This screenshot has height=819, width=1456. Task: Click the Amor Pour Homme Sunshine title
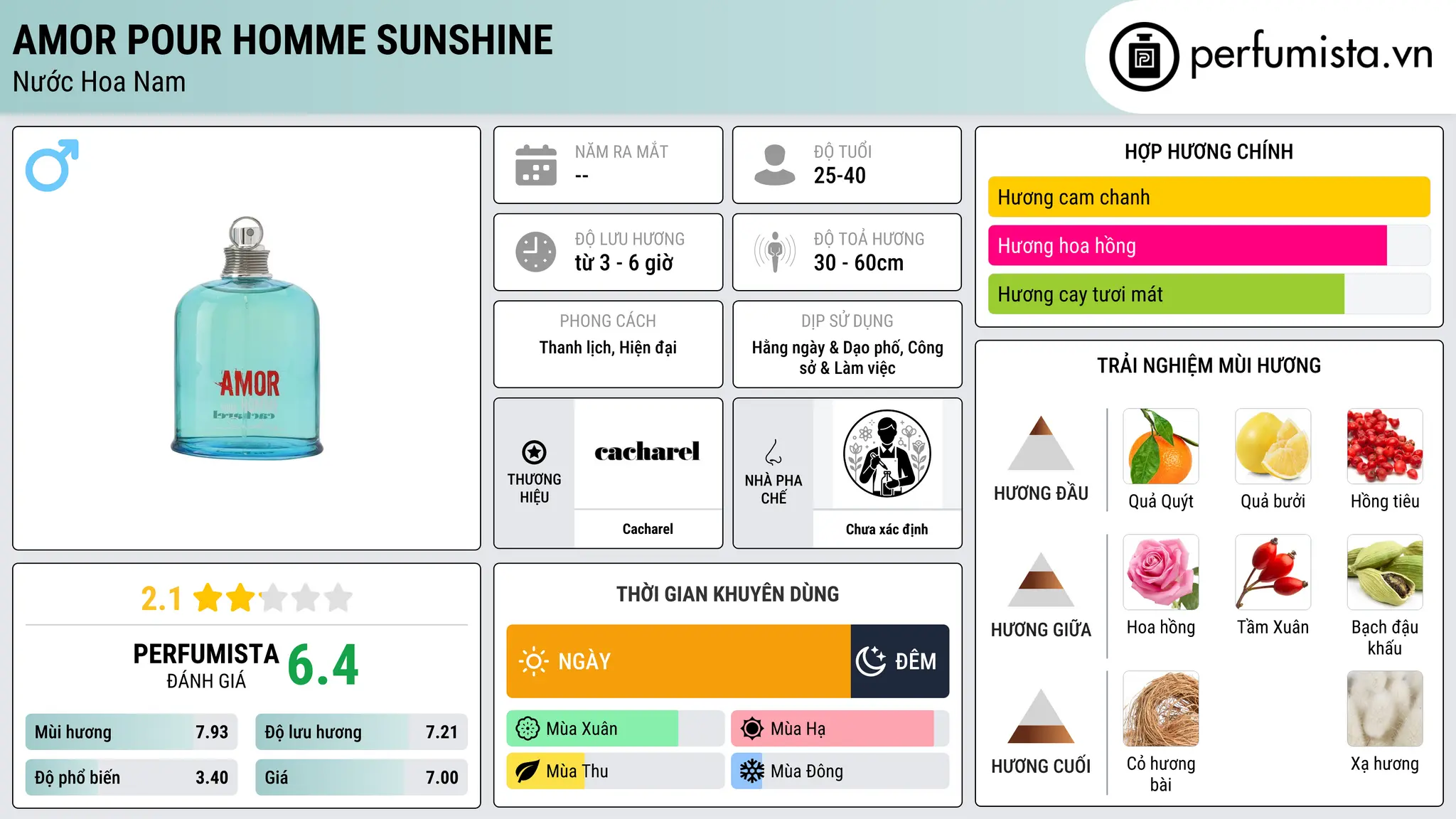[283, 40]
